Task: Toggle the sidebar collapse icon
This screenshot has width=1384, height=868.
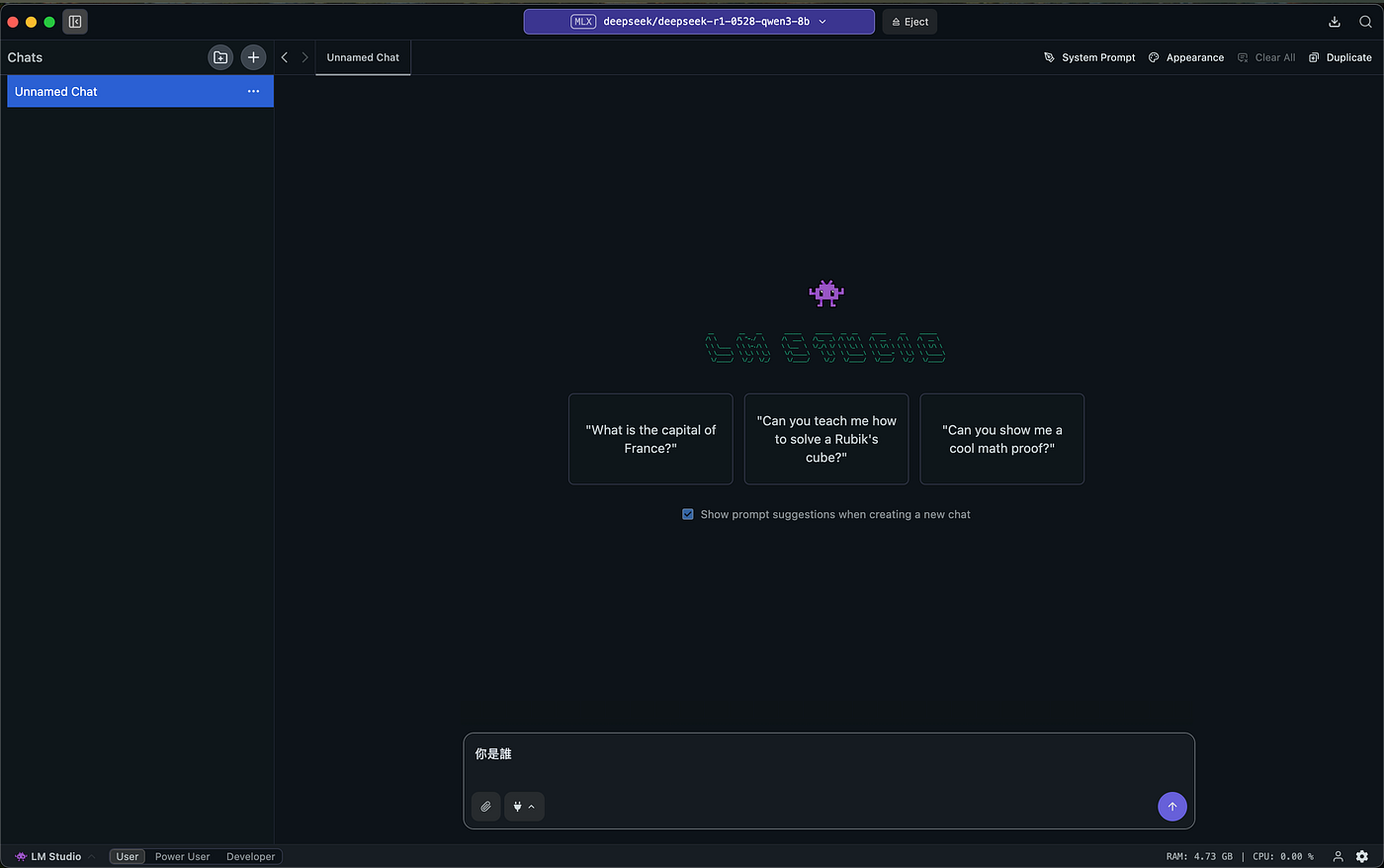Action: coord(75,22)
